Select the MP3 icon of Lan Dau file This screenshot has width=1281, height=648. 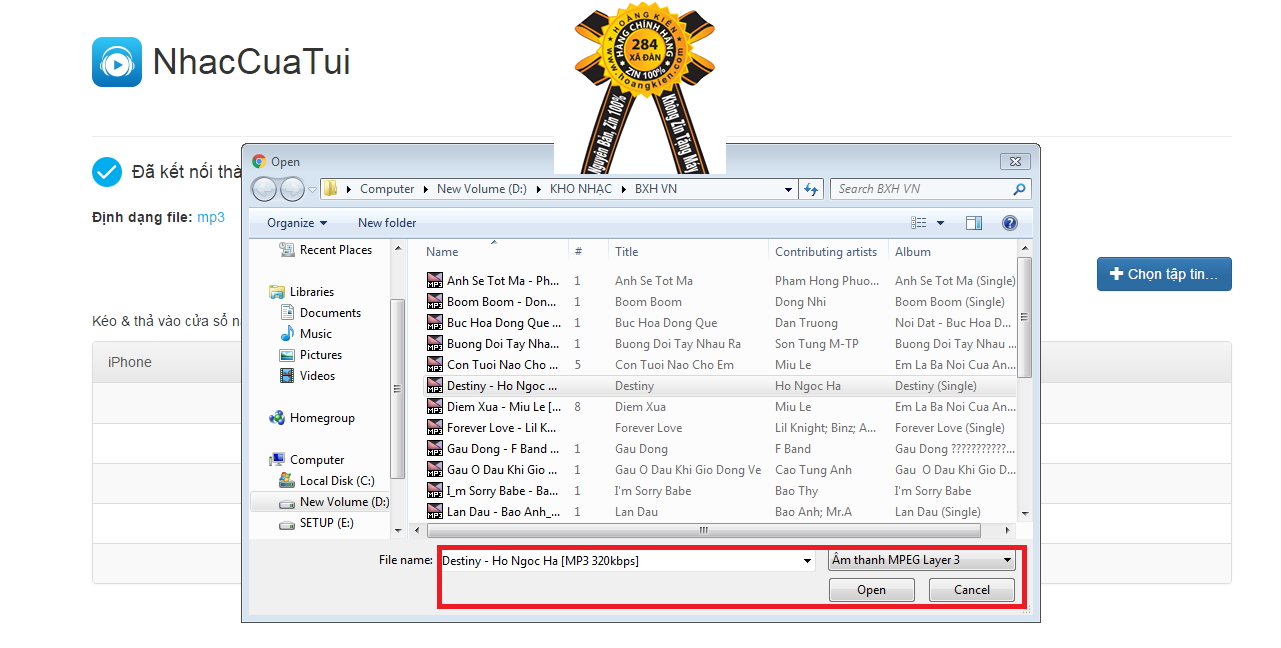435,512
